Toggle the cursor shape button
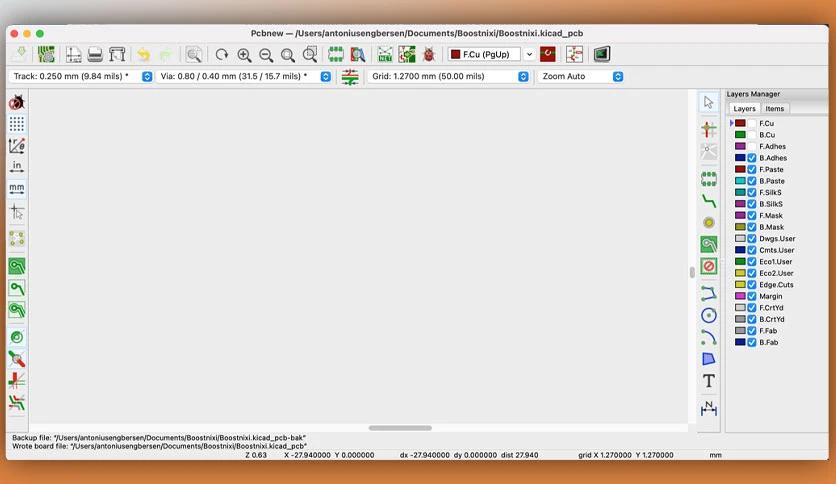836x484 pixels. click(x=17, y=212)
